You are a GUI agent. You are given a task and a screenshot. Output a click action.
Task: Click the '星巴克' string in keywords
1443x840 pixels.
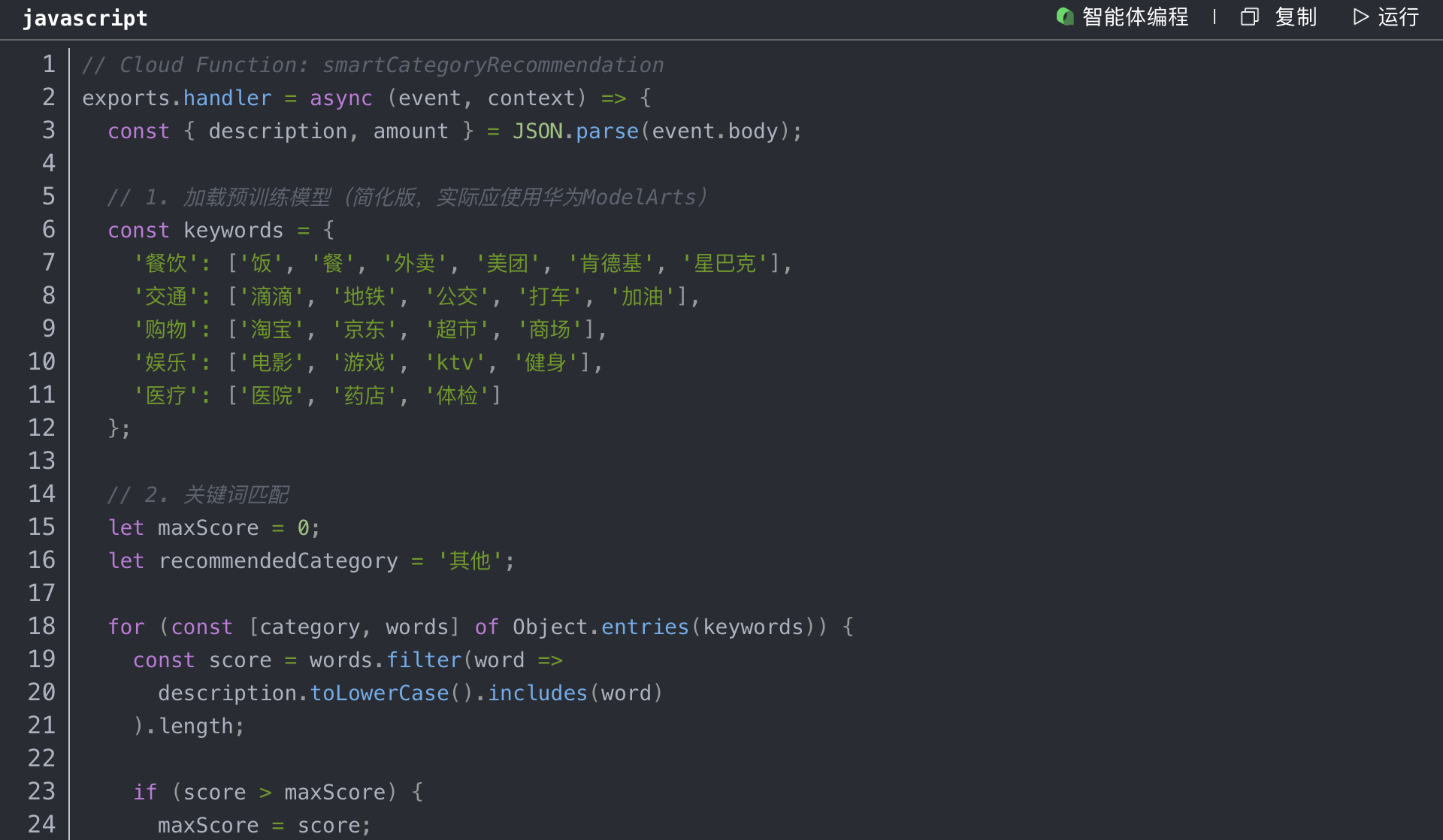[x=725, y=264]
